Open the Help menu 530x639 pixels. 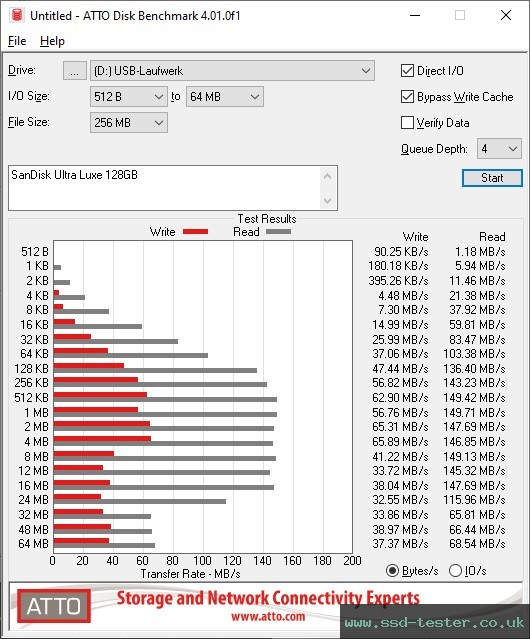pos(52,41)
